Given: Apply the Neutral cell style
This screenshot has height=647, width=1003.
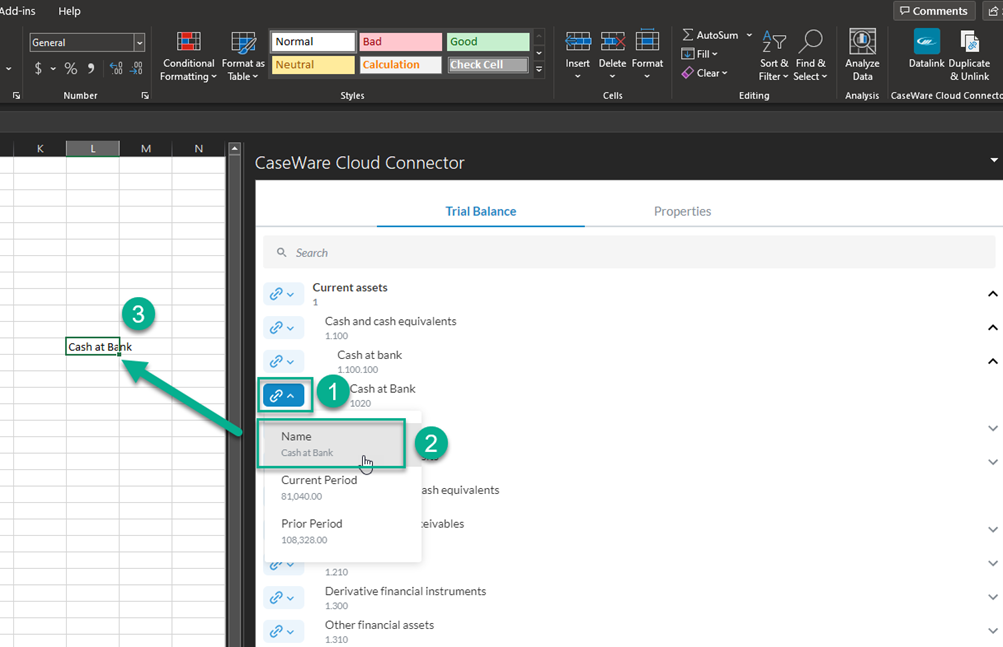Looking at the screenshot, I should coord(313,65).
